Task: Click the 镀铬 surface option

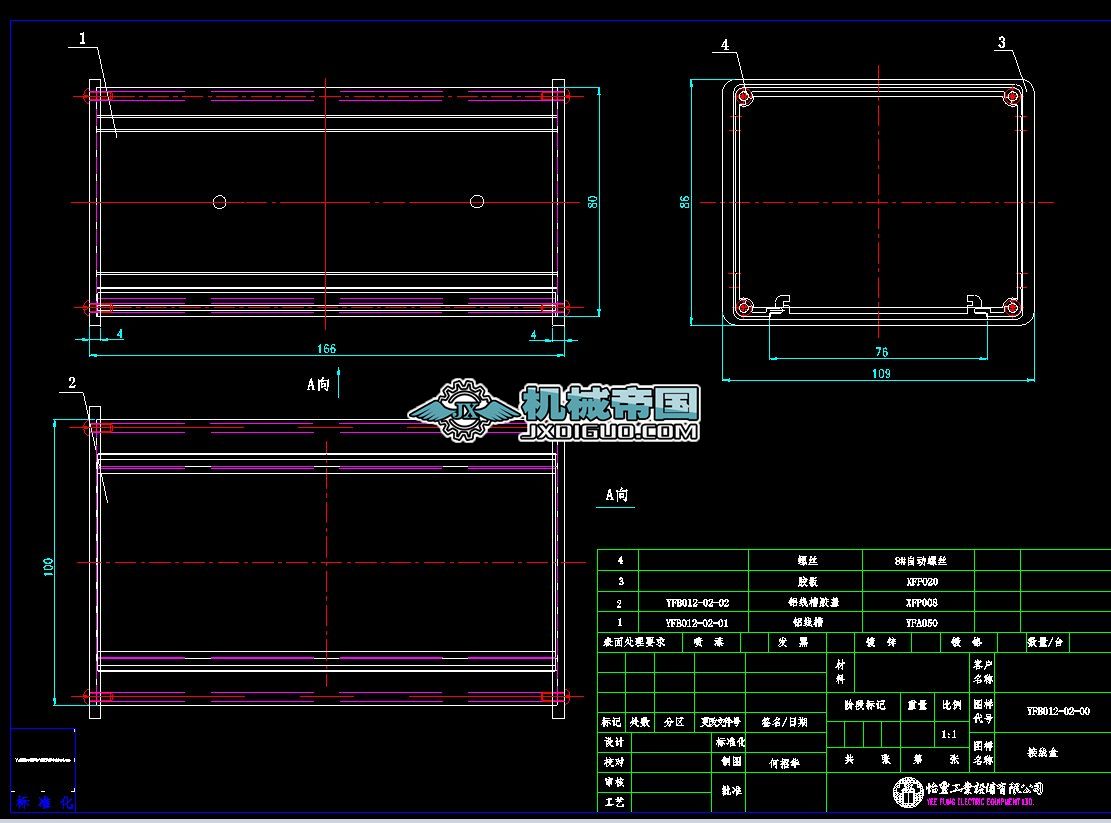Action: pyautogui.click(x=966, y=642)
